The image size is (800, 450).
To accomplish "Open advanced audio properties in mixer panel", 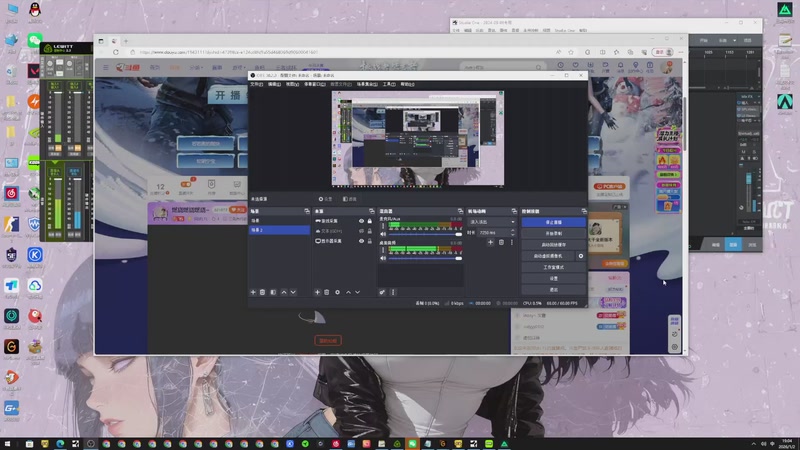I will point(382,292).
